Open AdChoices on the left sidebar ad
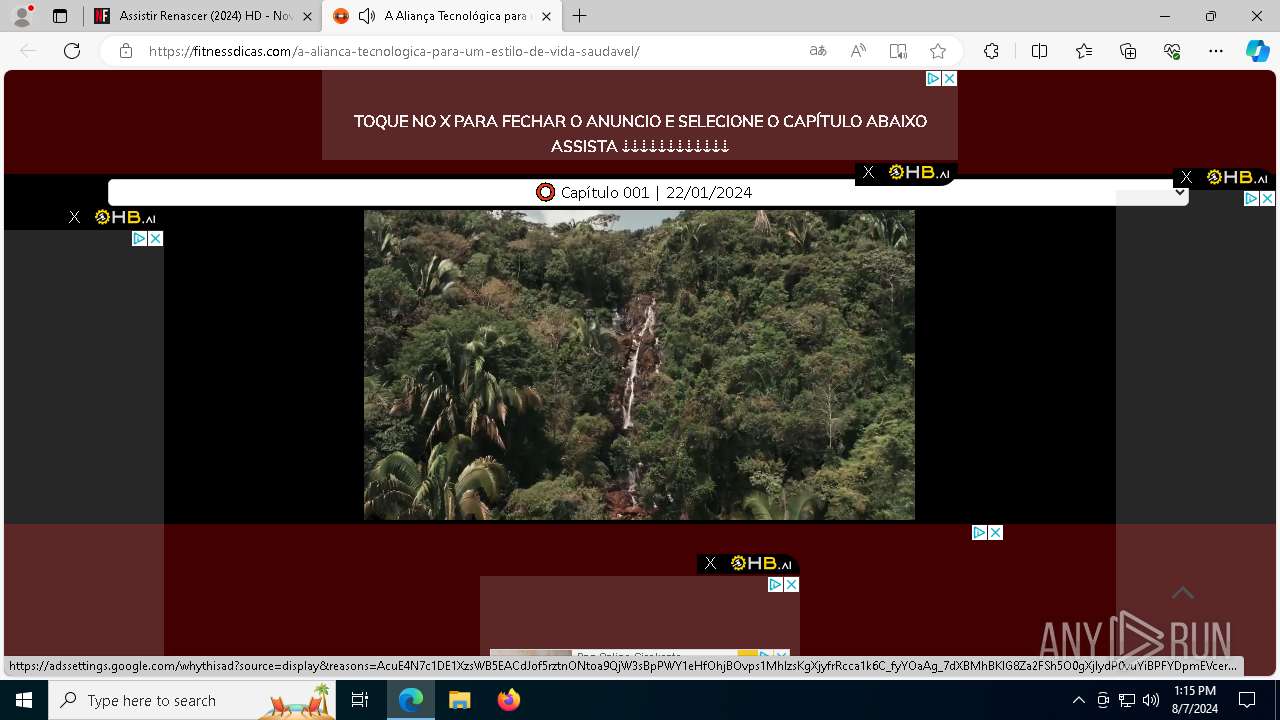The width and height of the screenshot is (1280, 720). pyautogui.click(x=140, y=238)
